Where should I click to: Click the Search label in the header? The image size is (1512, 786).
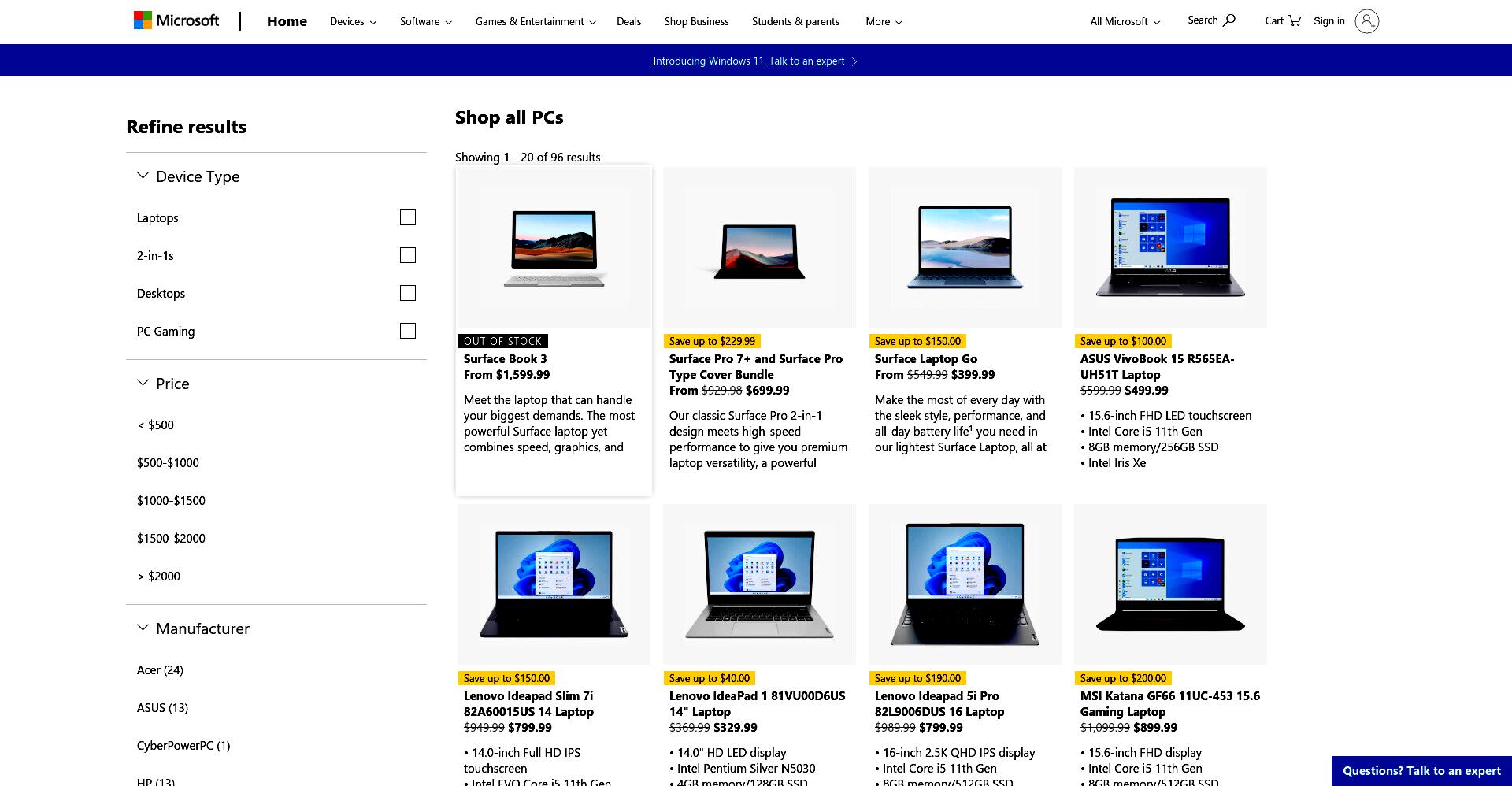click(1203, 20)
